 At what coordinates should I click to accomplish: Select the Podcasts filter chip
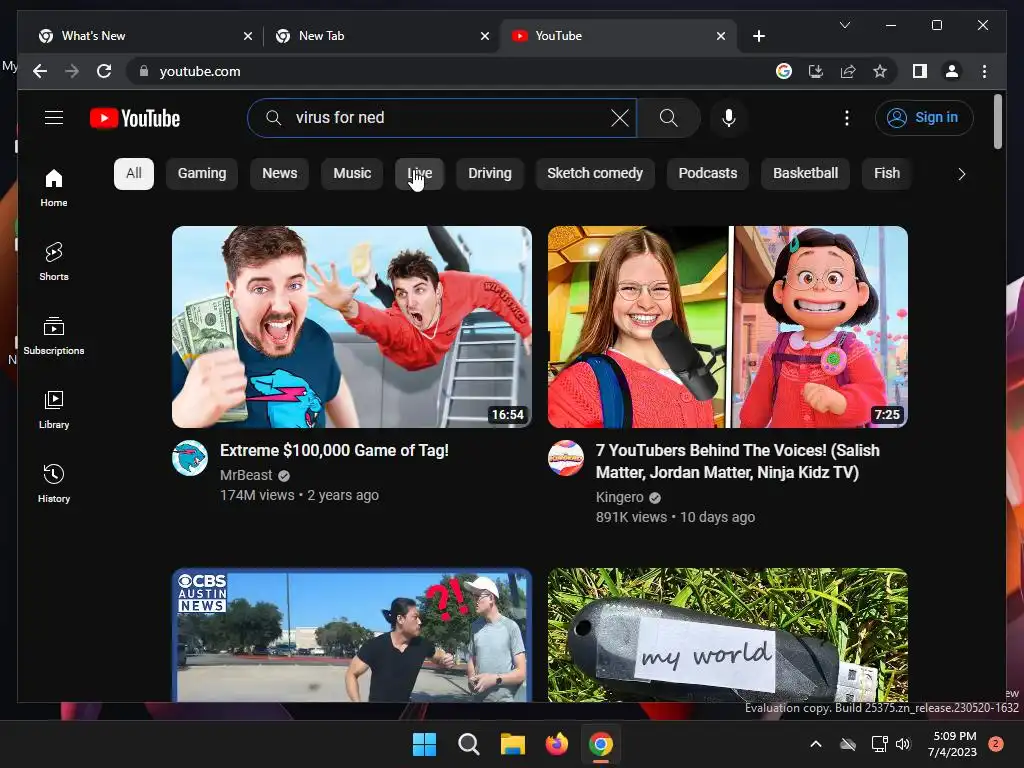click(708, 174)
